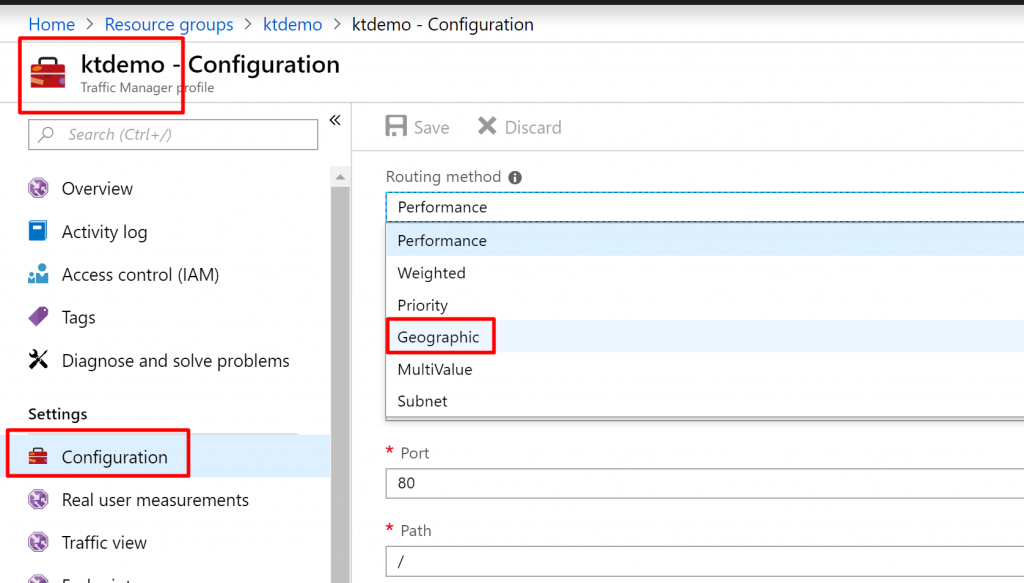Viewport: 1024px width, 583px height.
Task: Click the Traffic Manager profile toolbox icon
Action: (x=48, y=72)
